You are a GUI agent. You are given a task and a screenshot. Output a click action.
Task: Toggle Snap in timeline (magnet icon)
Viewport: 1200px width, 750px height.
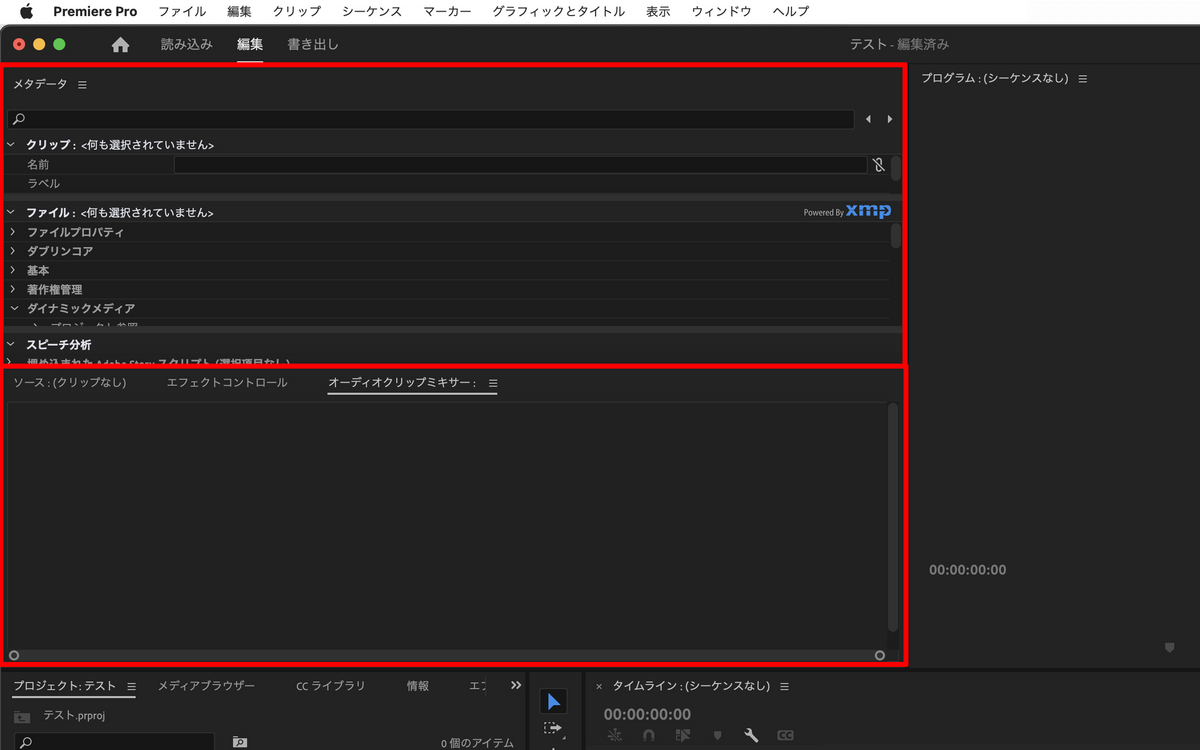tap(648, 735)
